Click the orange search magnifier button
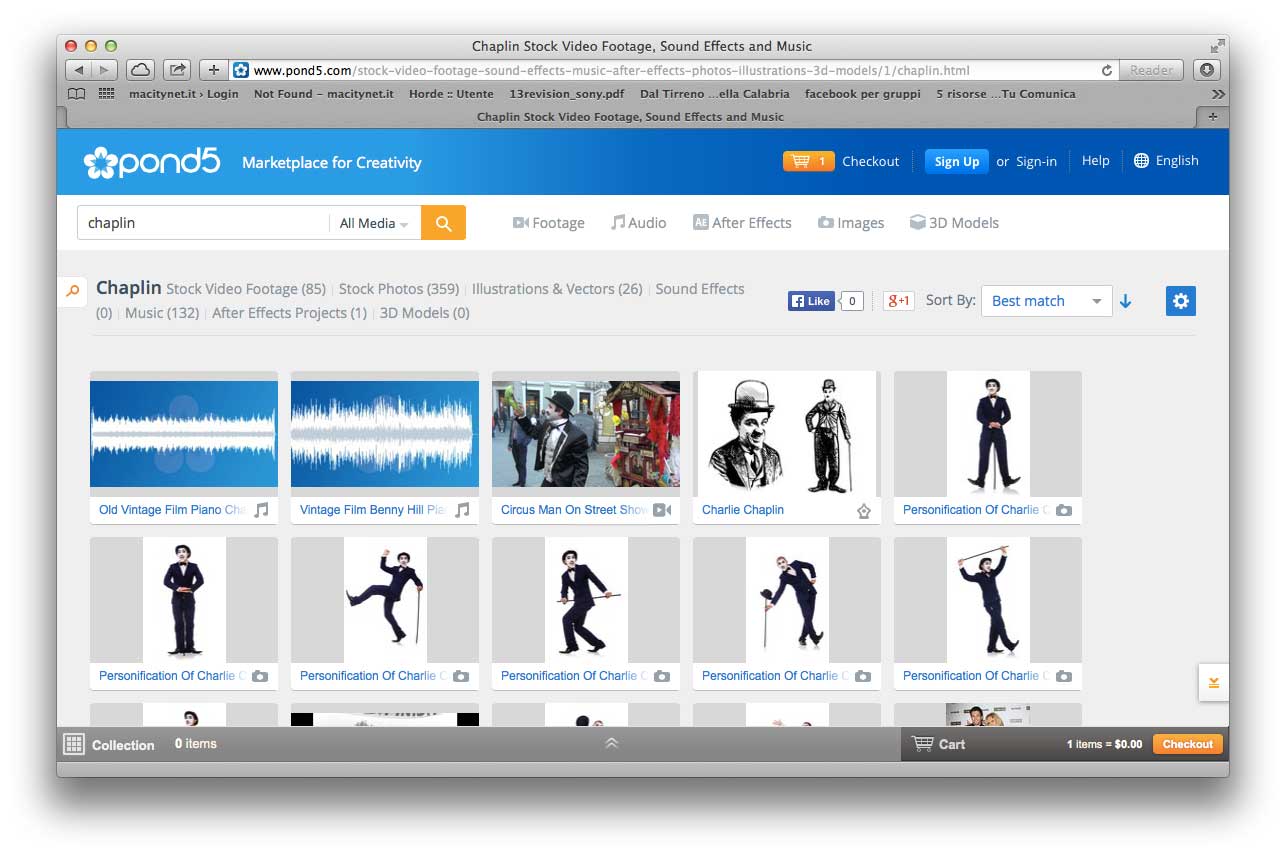Screen dimensions: 1286x856 443,223
